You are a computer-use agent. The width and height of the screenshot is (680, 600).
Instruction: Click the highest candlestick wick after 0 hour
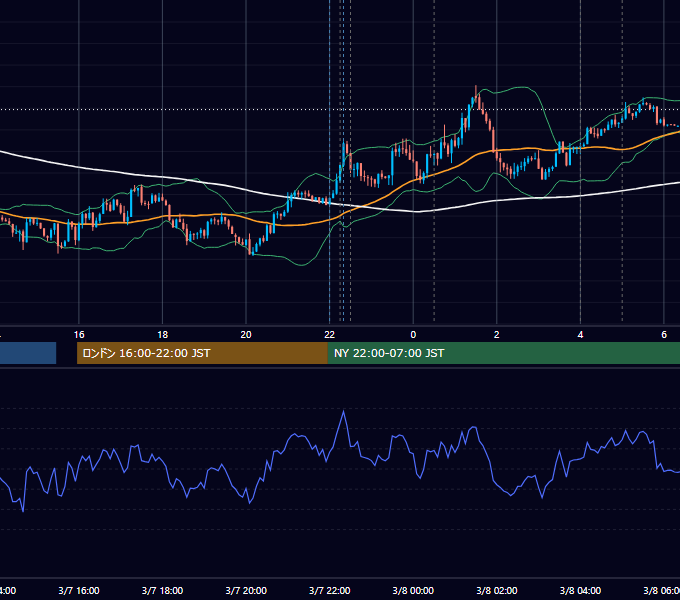[x=476, y=89]
